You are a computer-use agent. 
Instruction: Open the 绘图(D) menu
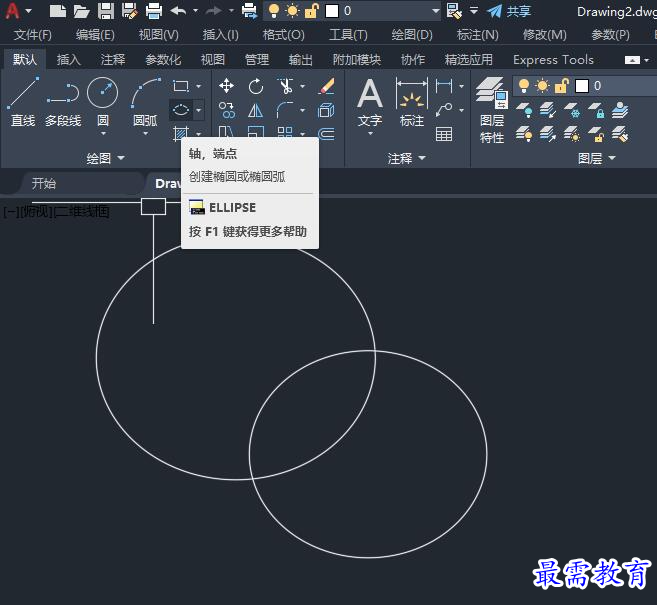click(x=412, y=34)
